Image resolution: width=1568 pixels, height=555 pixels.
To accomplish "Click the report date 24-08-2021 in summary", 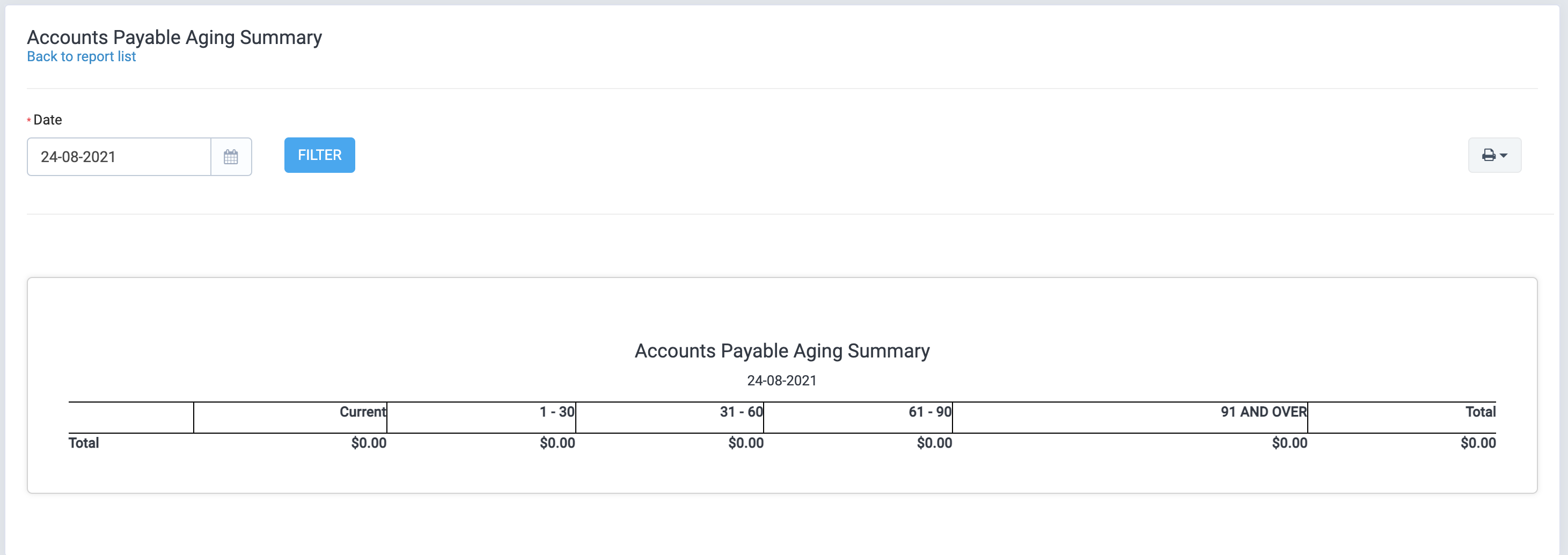I will click(x=782, y=381).
